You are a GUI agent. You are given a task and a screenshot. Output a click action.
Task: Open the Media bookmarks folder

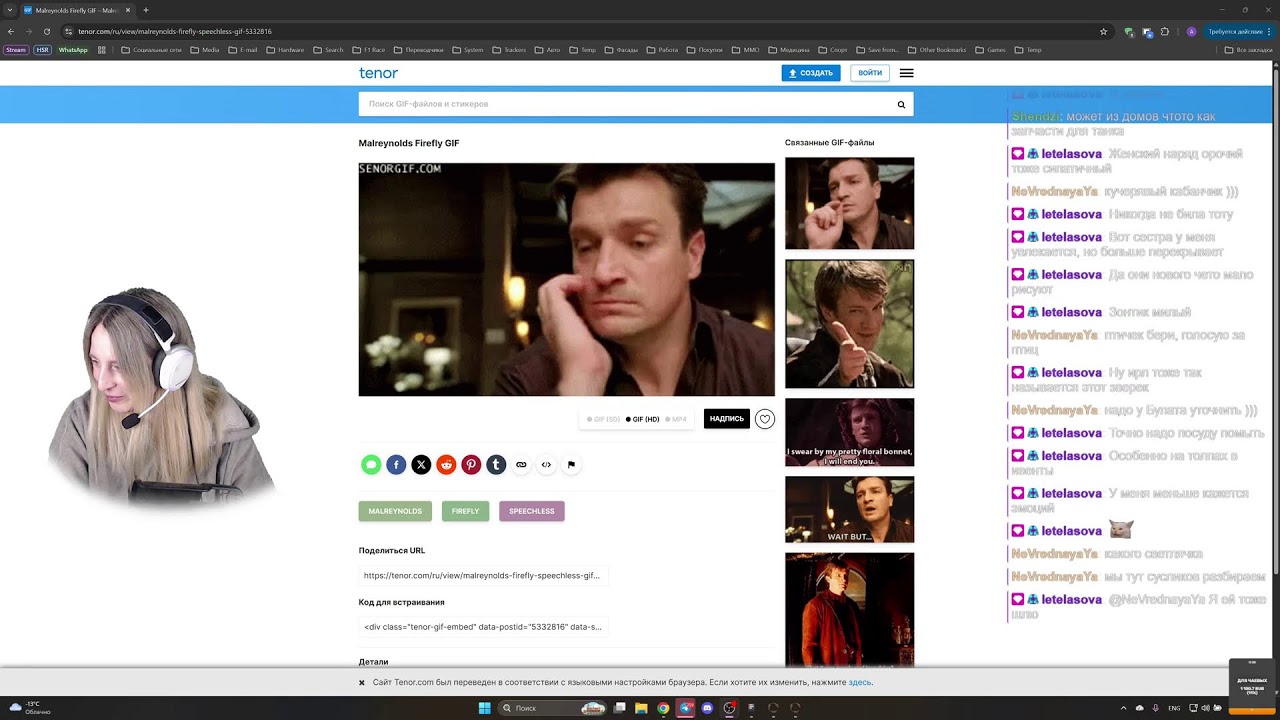[x=204, y=49]
